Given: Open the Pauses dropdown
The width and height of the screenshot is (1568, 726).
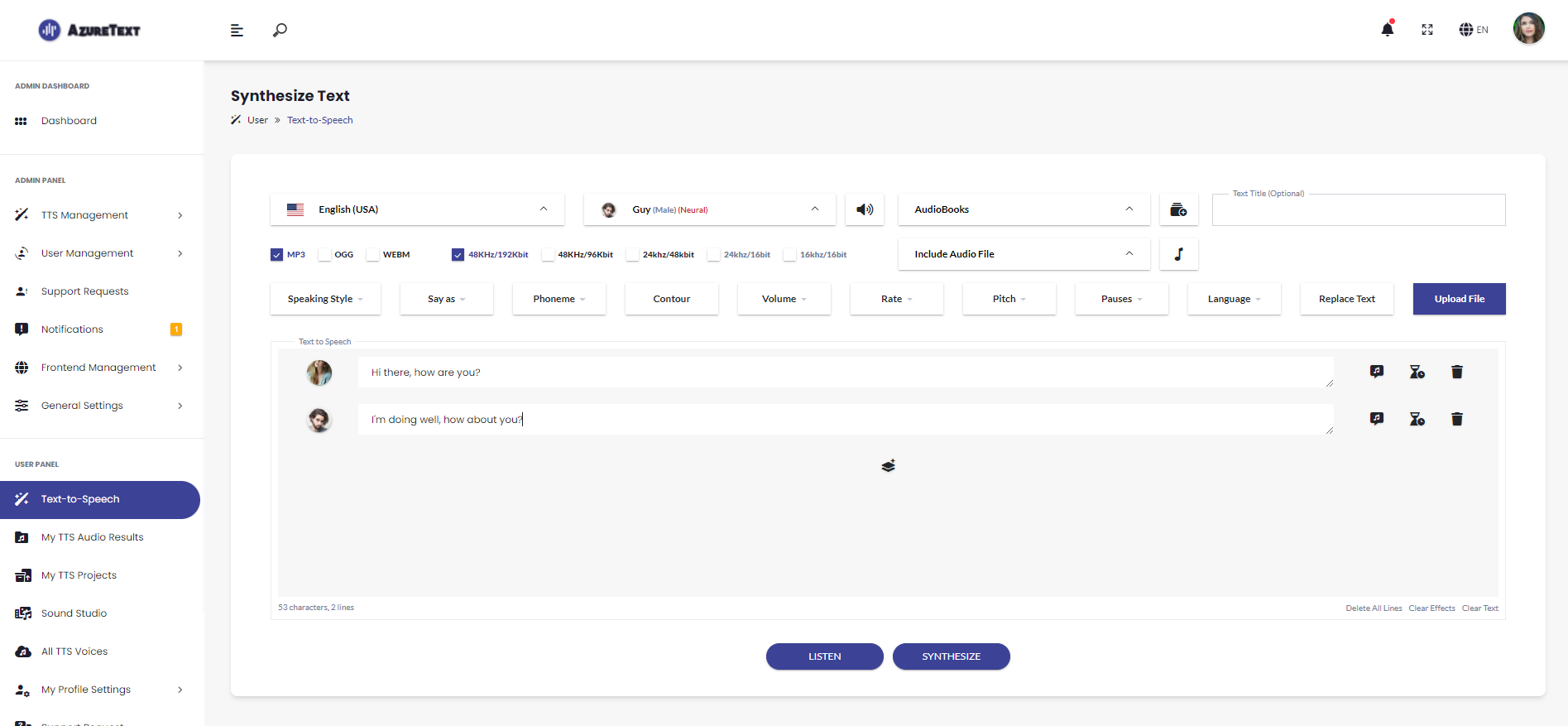Looking at the screenshot, I should (x=1122, y=299).
